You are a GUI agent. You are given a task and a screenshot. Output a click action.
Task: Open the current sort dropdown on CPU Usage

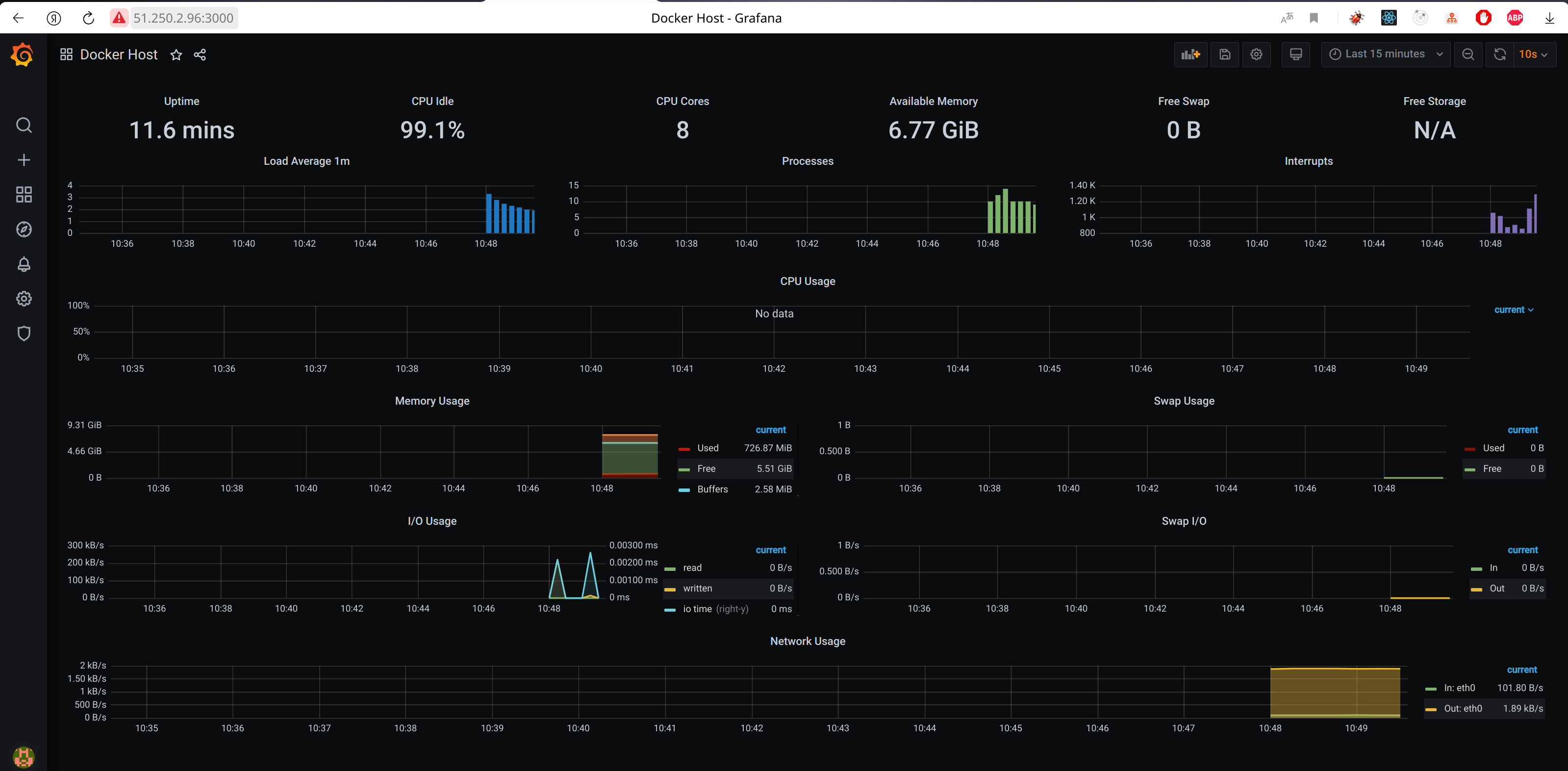click(1515, 309)
